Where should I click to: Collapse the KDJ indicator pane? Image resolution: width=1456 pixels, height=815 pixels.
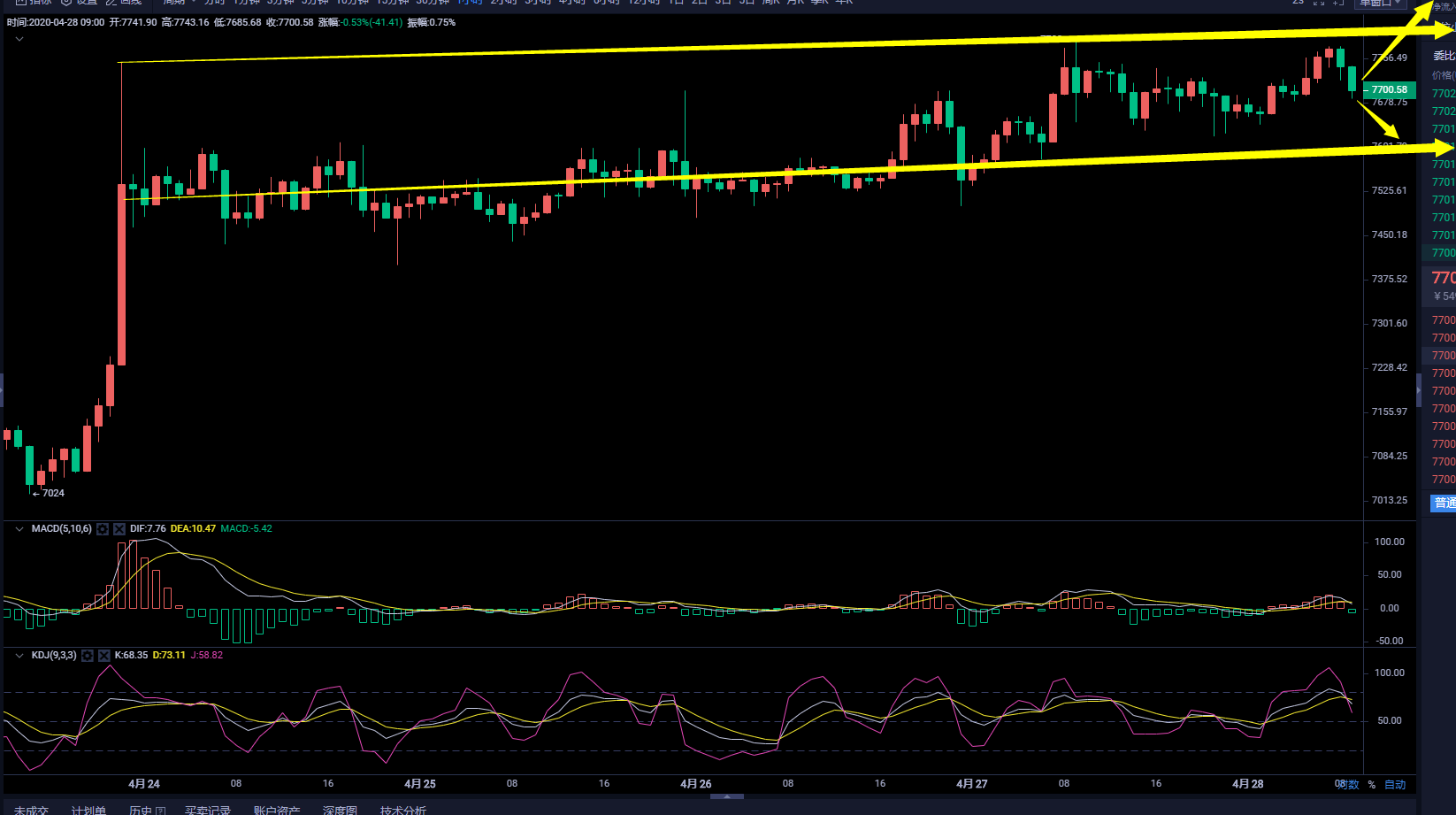(19, 656)
